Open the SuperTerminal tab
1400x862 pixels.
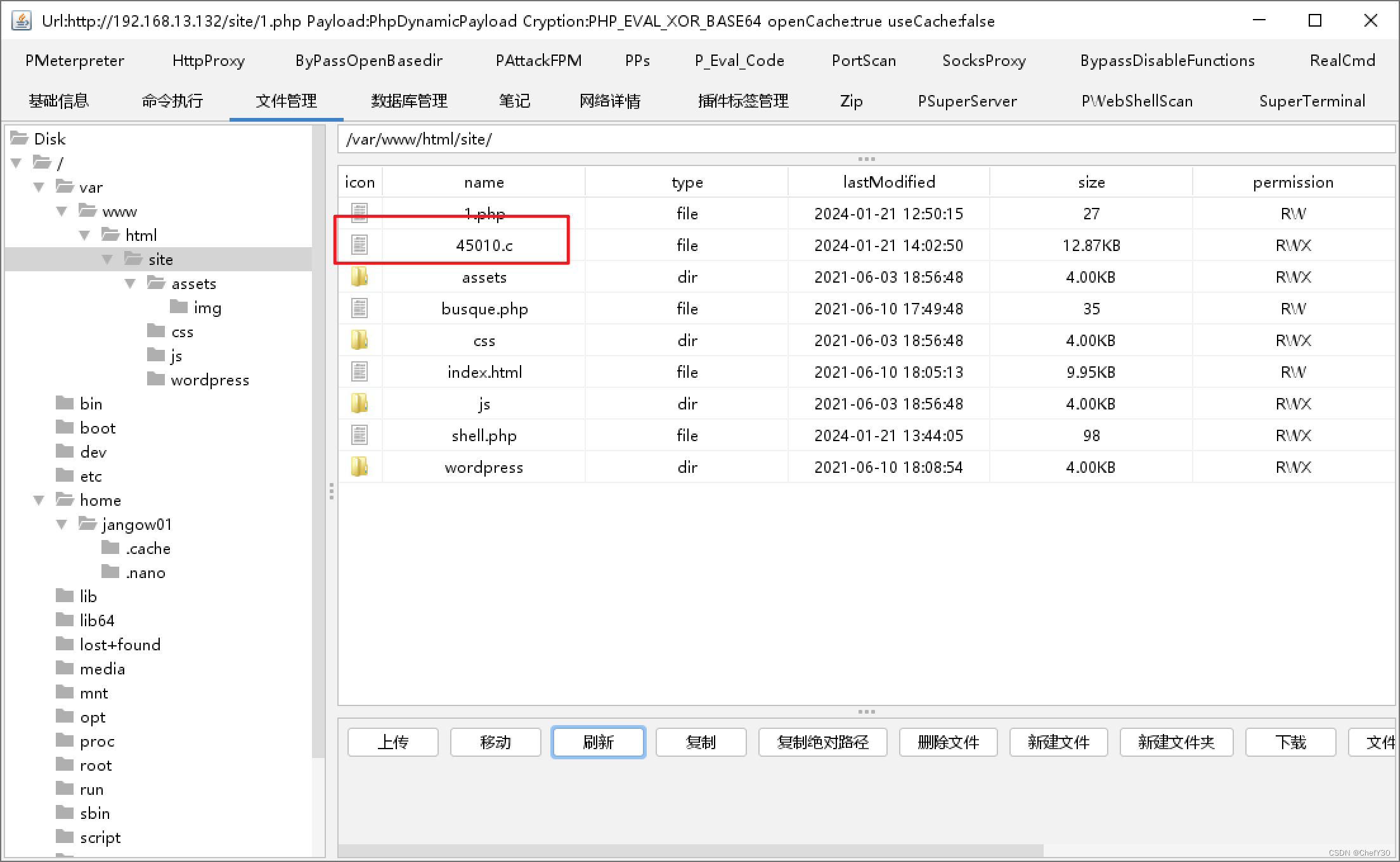pos(1311,101)
